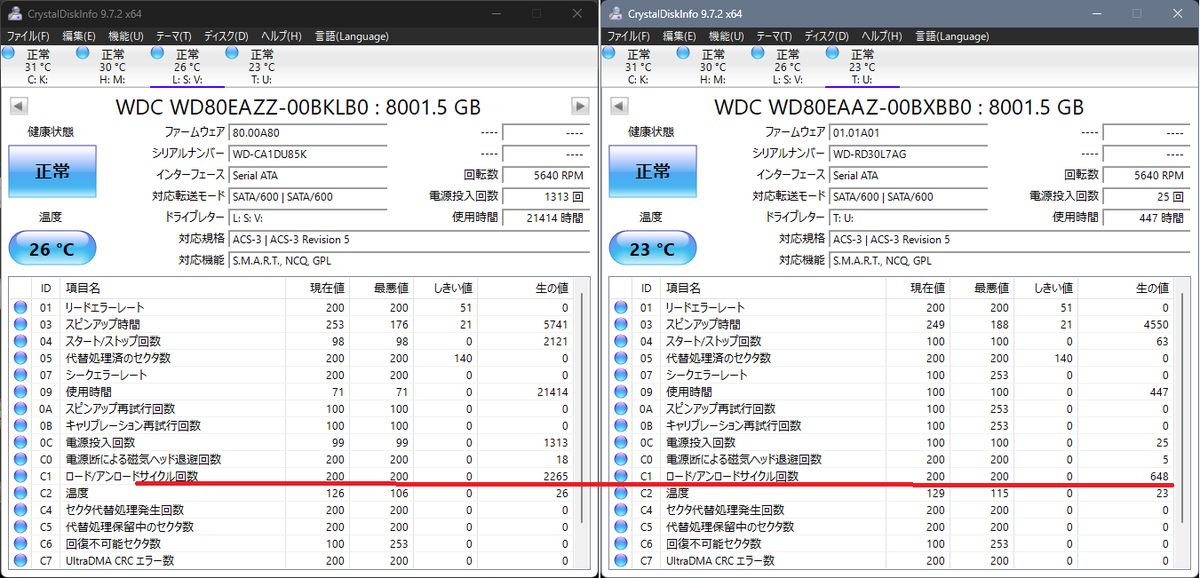Click raw value 2265 in left window

pos(556,476)
